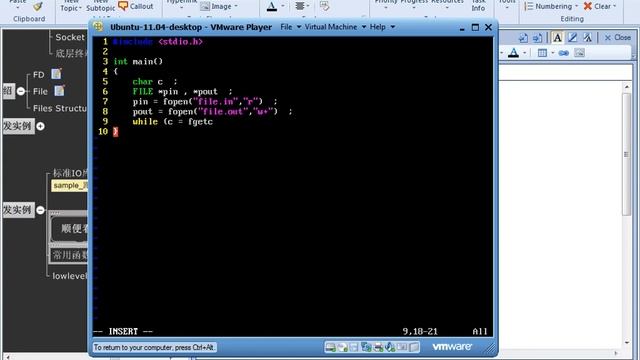Viewport: 640px width, 360px height.
Task: Insert a hyperlink in the notes pane
Action: point(564,53)
